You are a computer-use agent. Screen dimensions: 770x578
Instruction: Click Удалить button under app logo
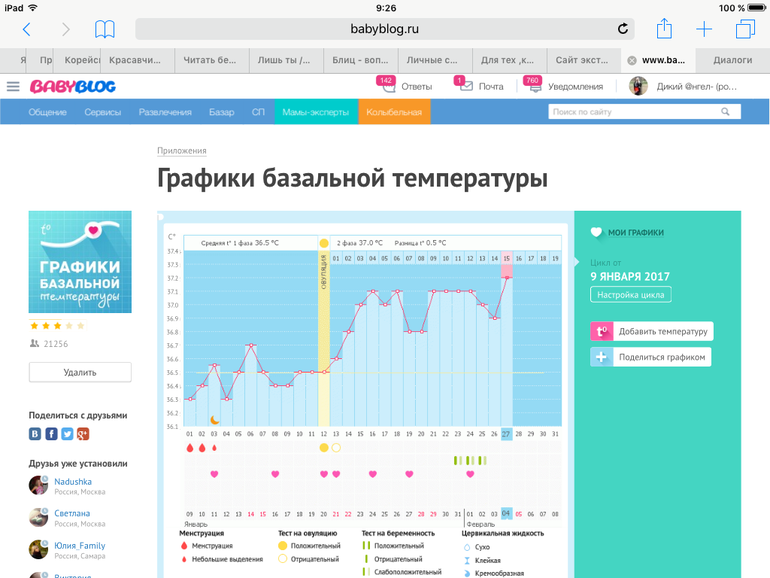tap(80, 372)
